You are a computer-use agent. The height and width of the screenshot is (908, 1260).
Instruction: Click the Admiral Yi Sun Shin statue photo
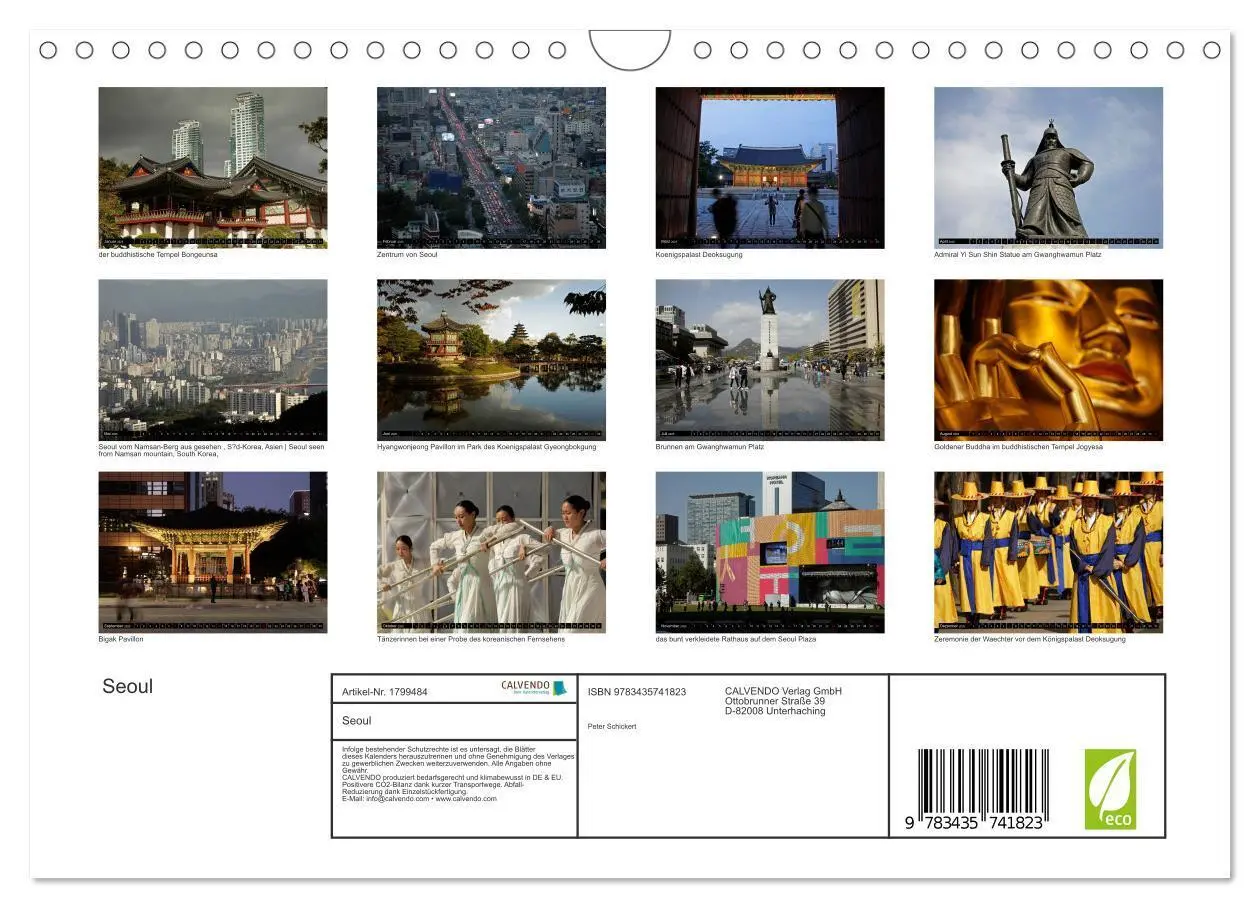(1049, 167)
